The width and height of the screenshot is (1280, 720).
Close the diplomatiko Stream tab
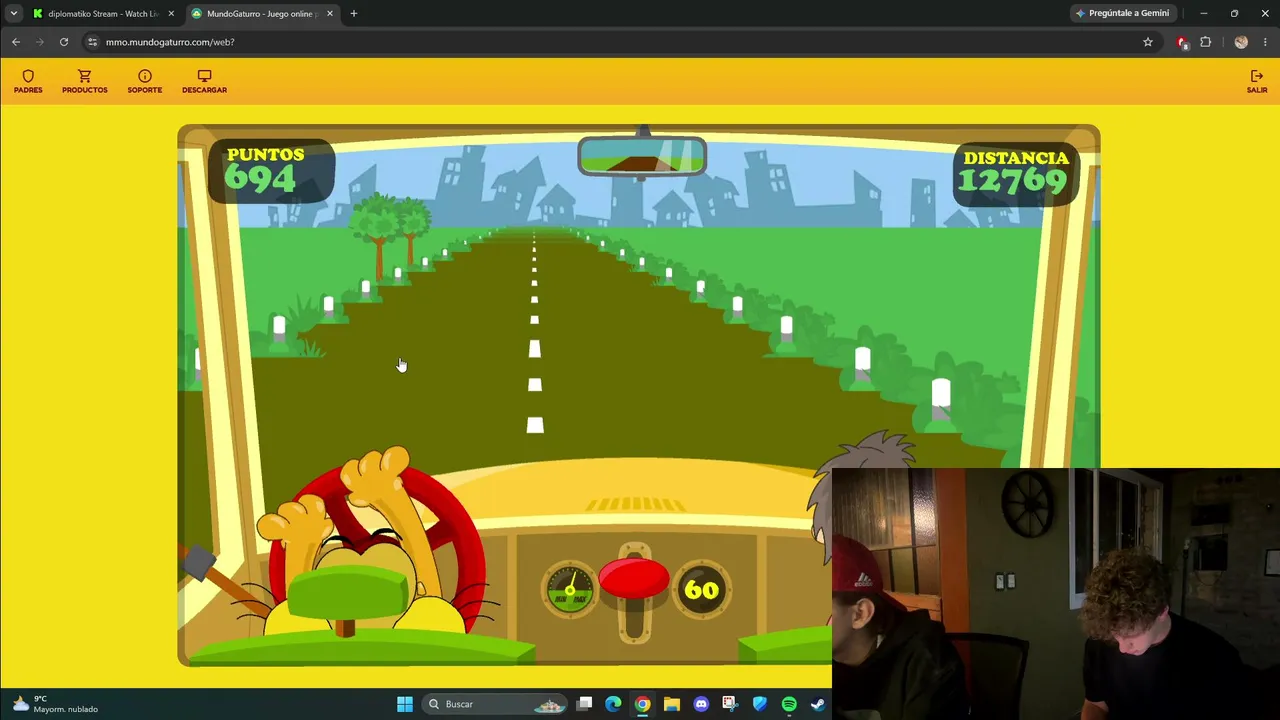point(171,13)
